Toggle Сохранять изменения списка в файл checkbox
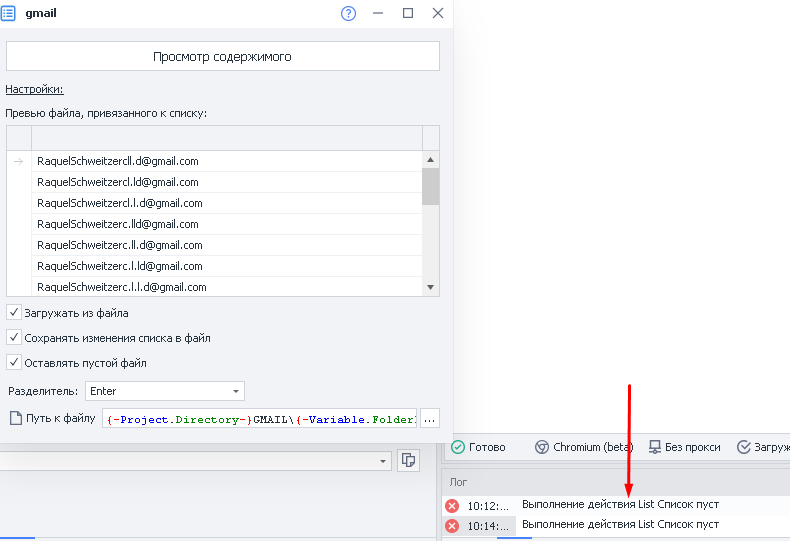 (x=14, y=337)
